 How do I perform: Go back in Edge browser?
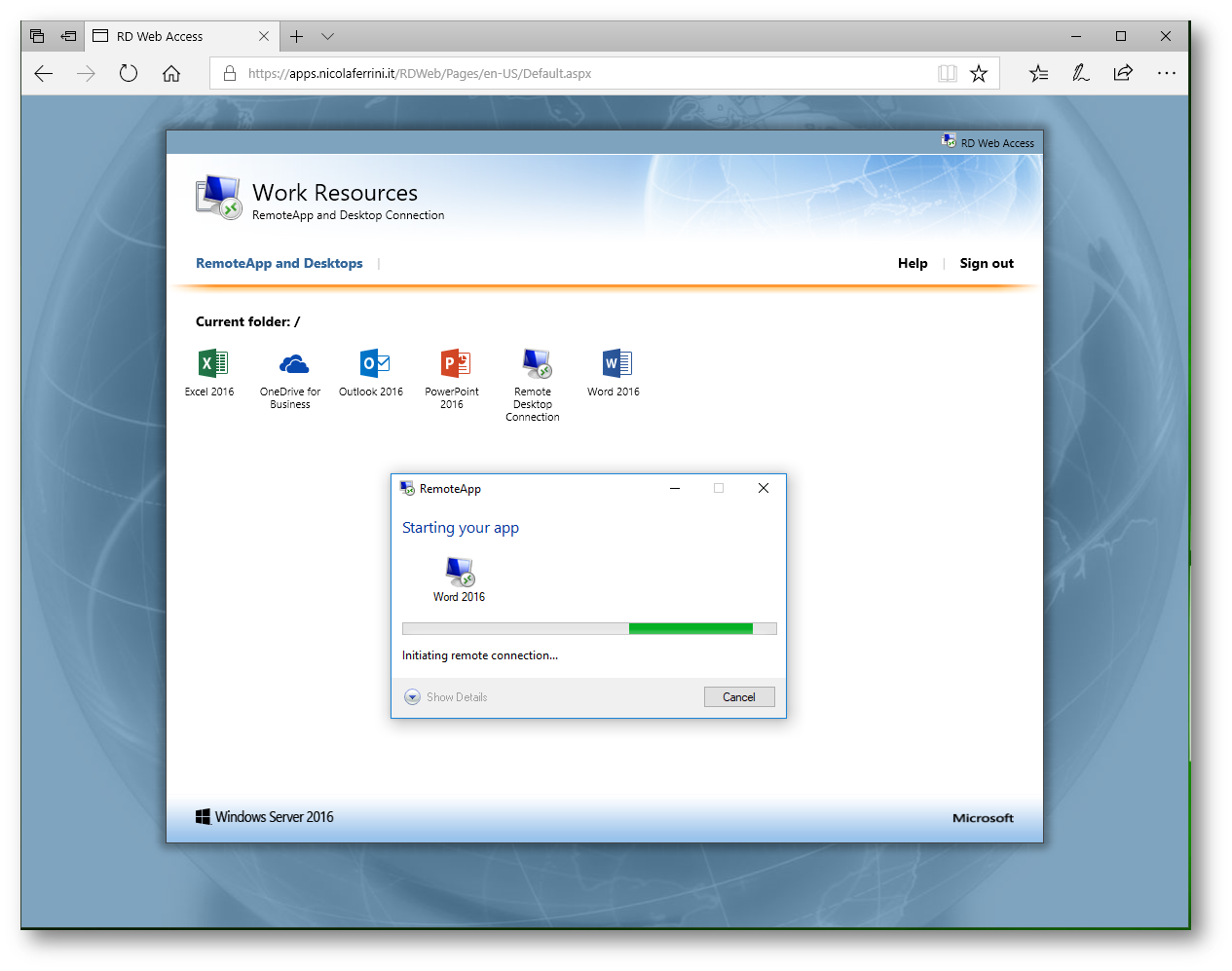pyautogui.click(x=43, y=73)
